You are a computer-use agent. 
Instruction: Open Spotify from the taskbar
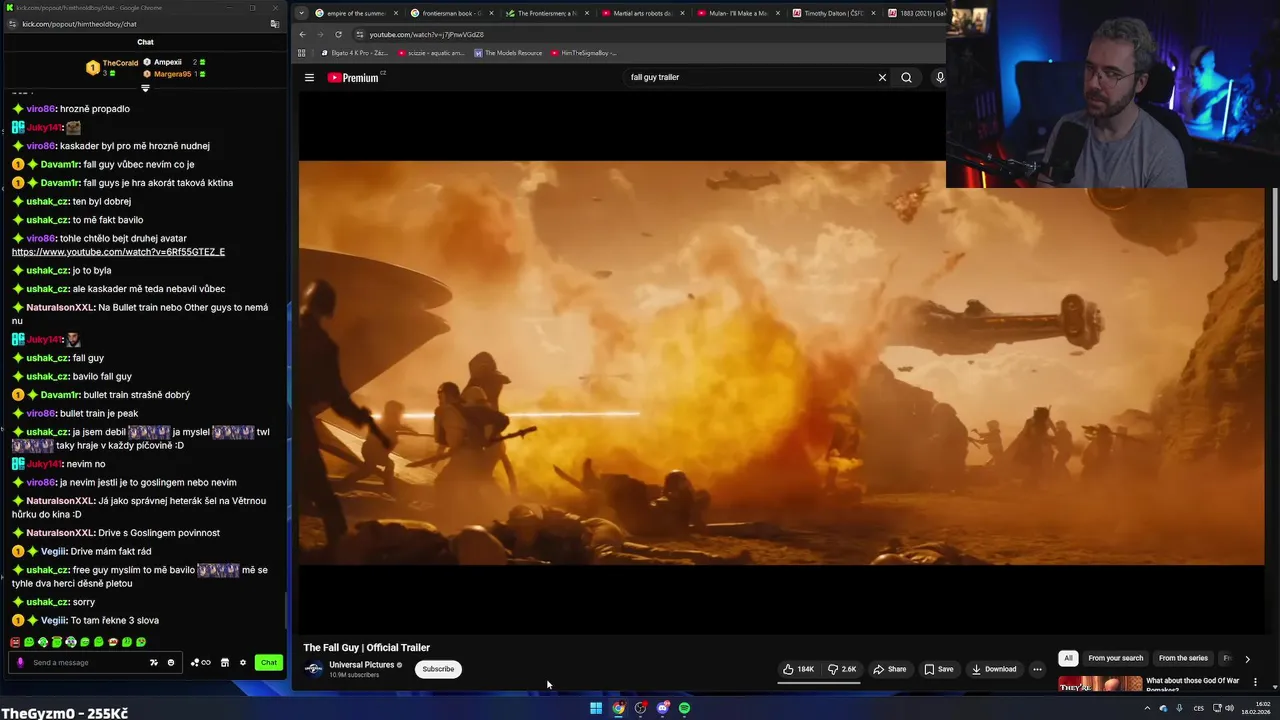[684, 708]
